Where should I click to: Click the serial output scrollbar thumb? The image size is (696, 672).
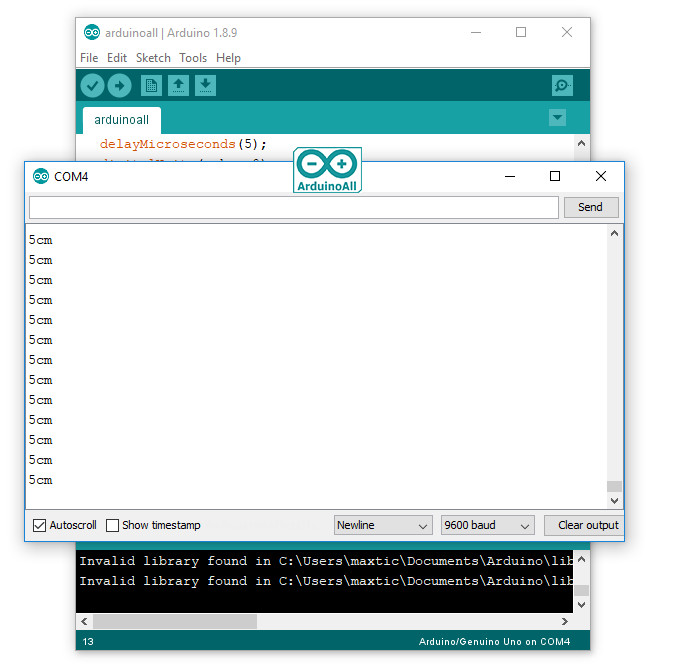pos(614,486)
